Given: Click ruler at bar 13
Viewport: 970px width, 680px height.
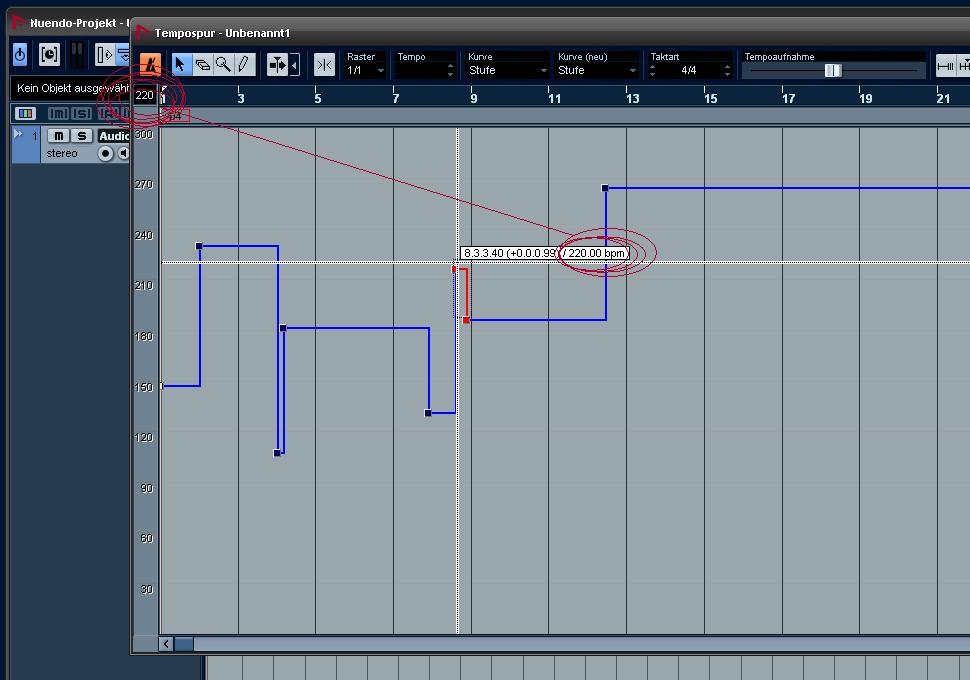Looking at the screenshot, I should click(632, 98).
